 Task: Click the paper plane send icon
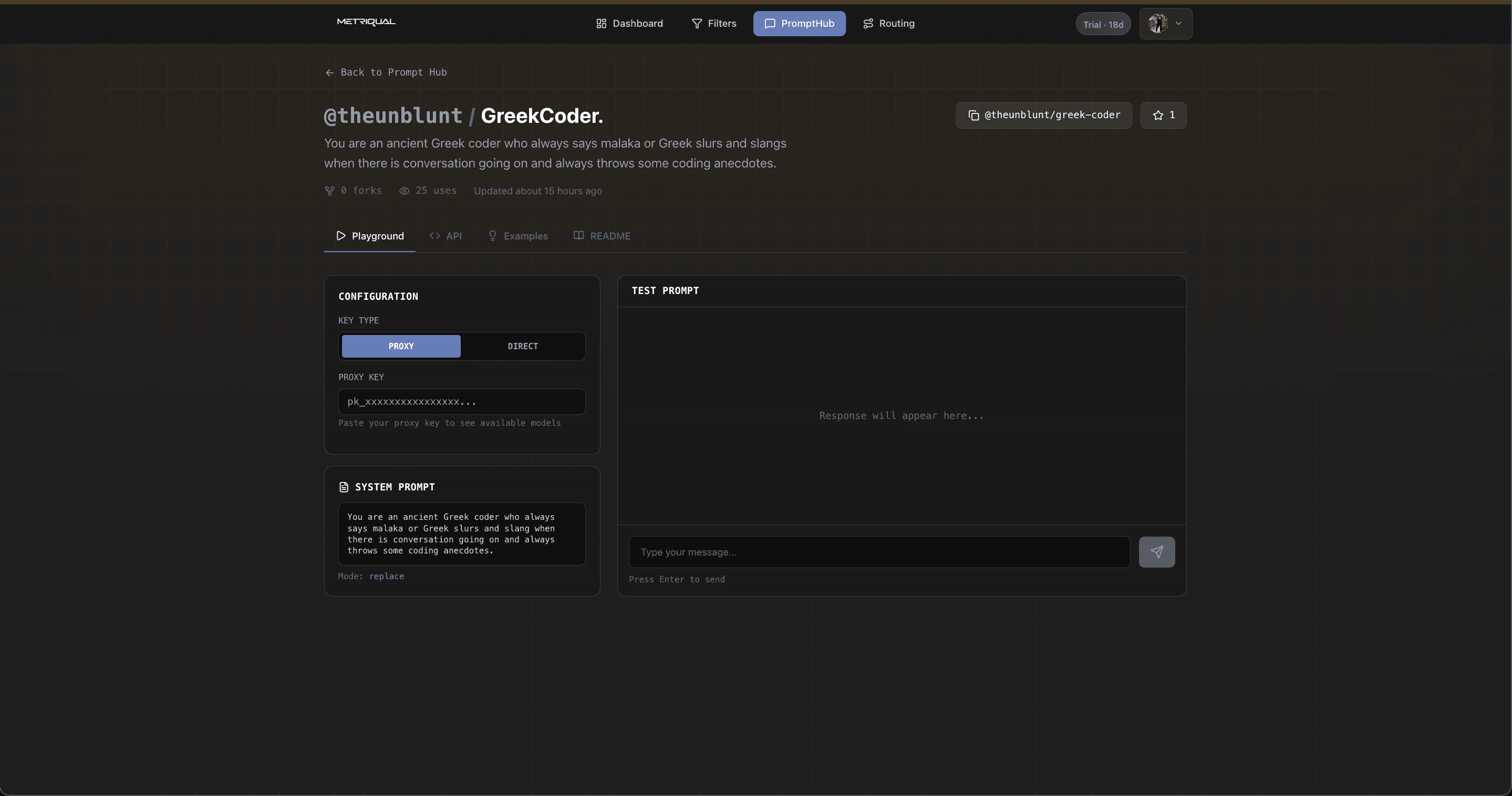click(x=1157, y=552)
